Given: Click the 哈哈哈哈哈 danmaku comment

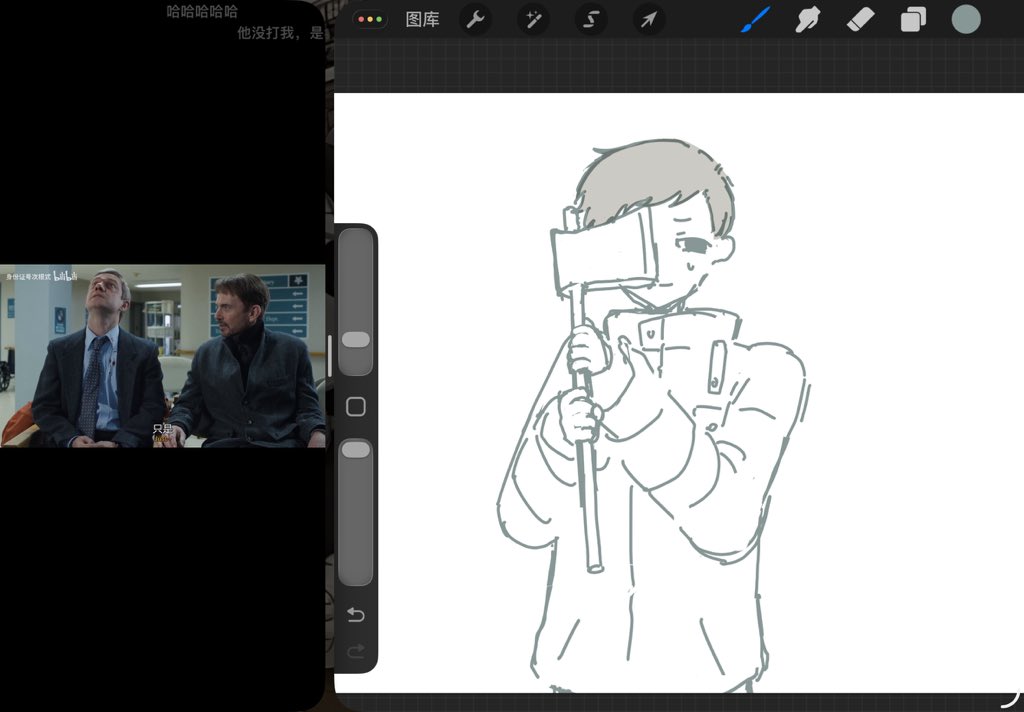Looking at the screenshot, I should pyautogui.click(x=202, y=11).
